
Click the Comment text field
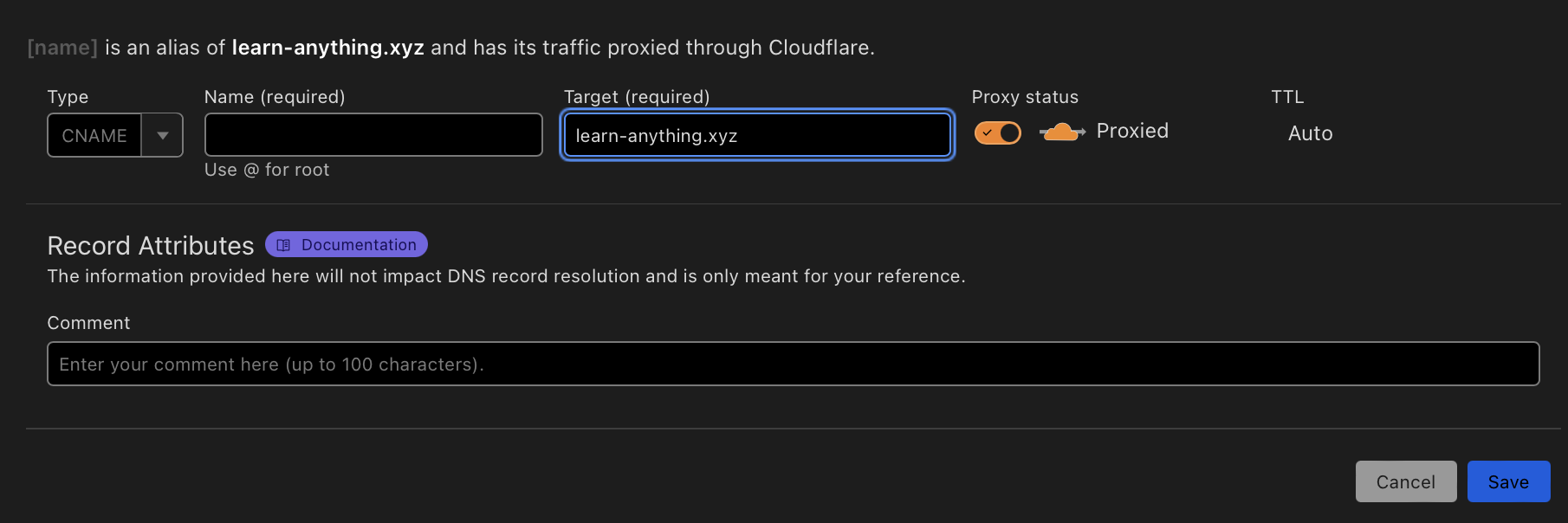click(x=792, y=364)
